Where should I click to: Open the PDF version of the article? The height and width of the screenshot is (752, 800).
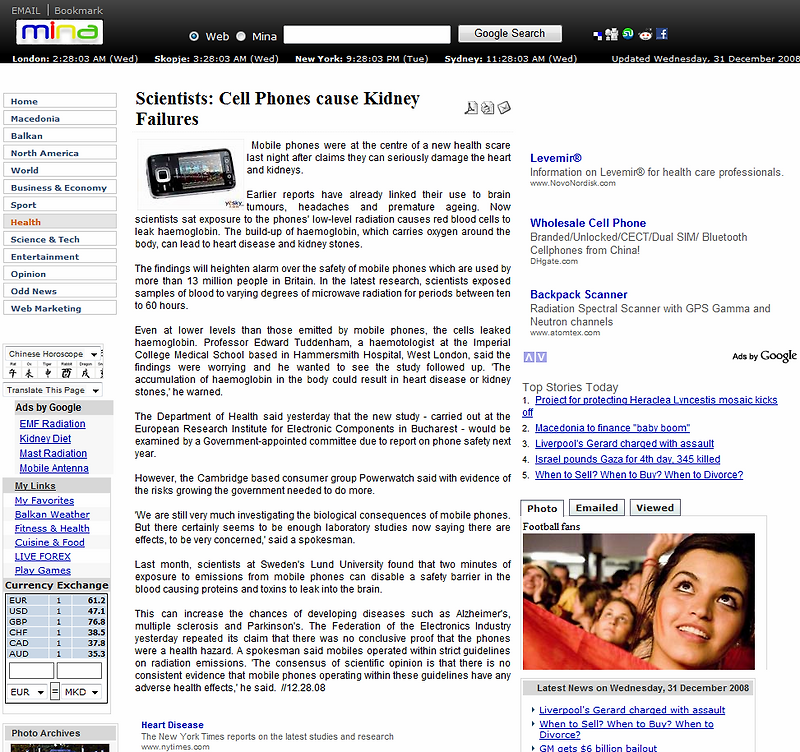coord(471,108)
